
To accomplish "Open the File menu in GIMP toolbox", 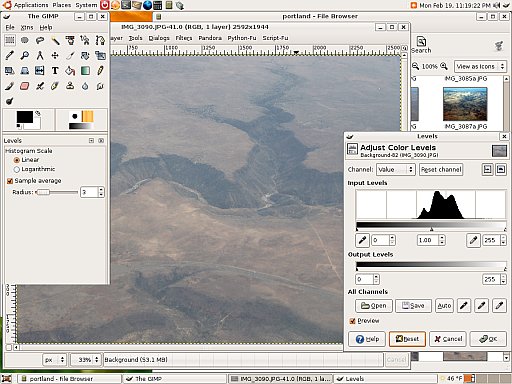I will (x=10, y=27).
